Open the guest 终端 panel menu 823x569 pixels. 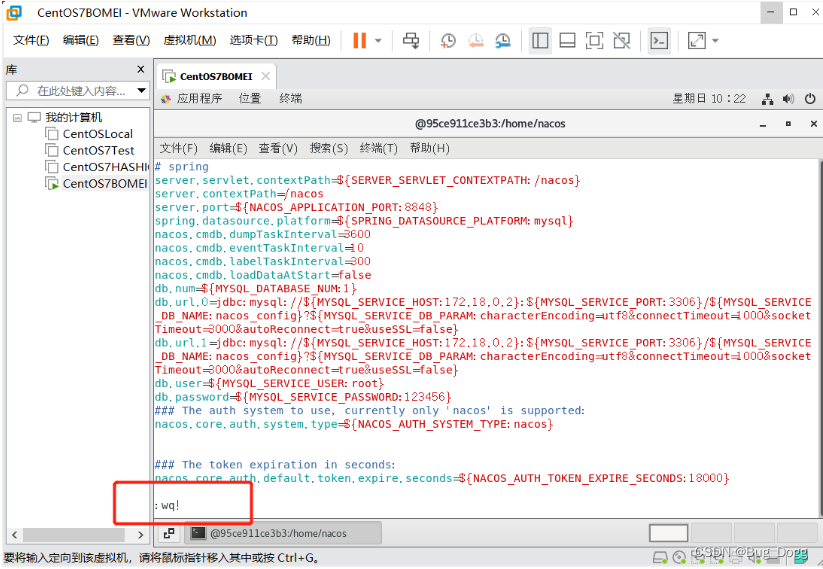pyautogui.click(x=290, y=99)
